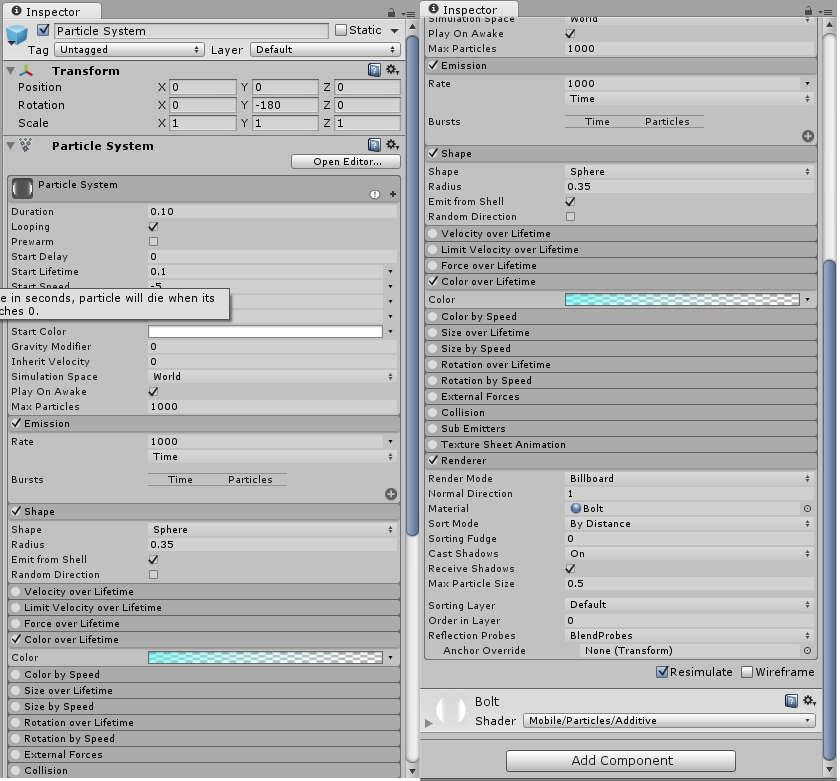
Task: Enable Random Direction in right Inspector
Action: [x=570, y=216]
